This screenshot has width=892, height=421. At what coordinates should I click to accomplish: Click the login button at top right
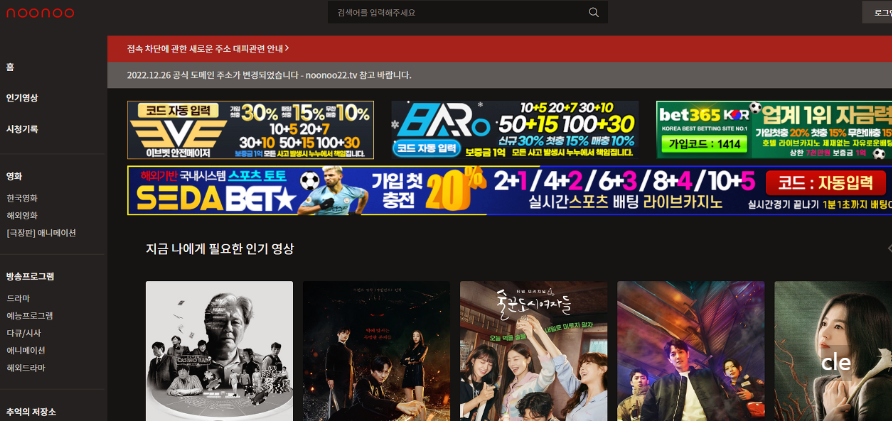tap(879, 12)
